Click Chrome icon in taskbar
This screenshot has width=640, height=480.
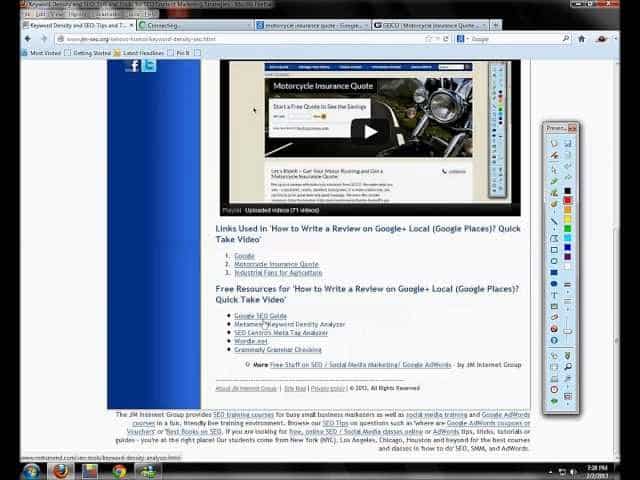click(120, 471)
